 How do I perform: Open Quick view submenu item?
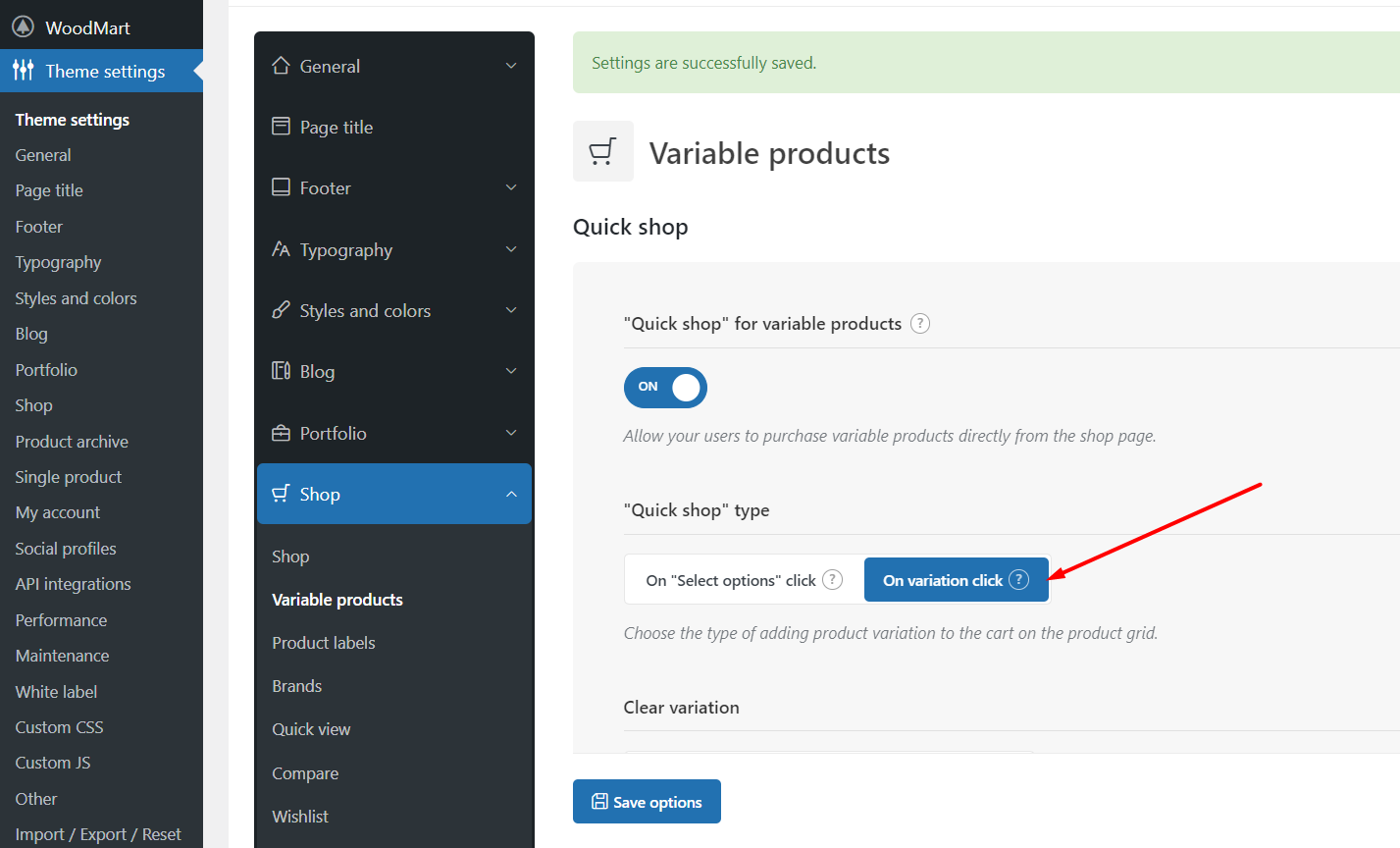[311, 729]
